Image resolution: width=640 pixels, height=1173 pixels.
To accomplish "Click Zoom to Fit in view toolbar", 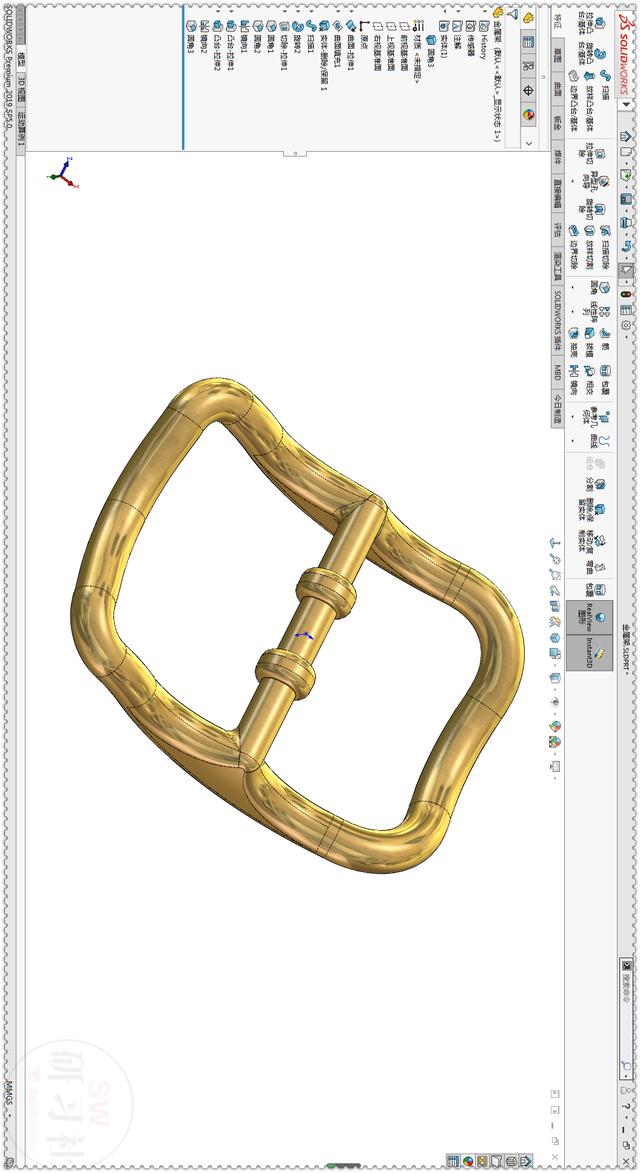I will pos(556,559).
